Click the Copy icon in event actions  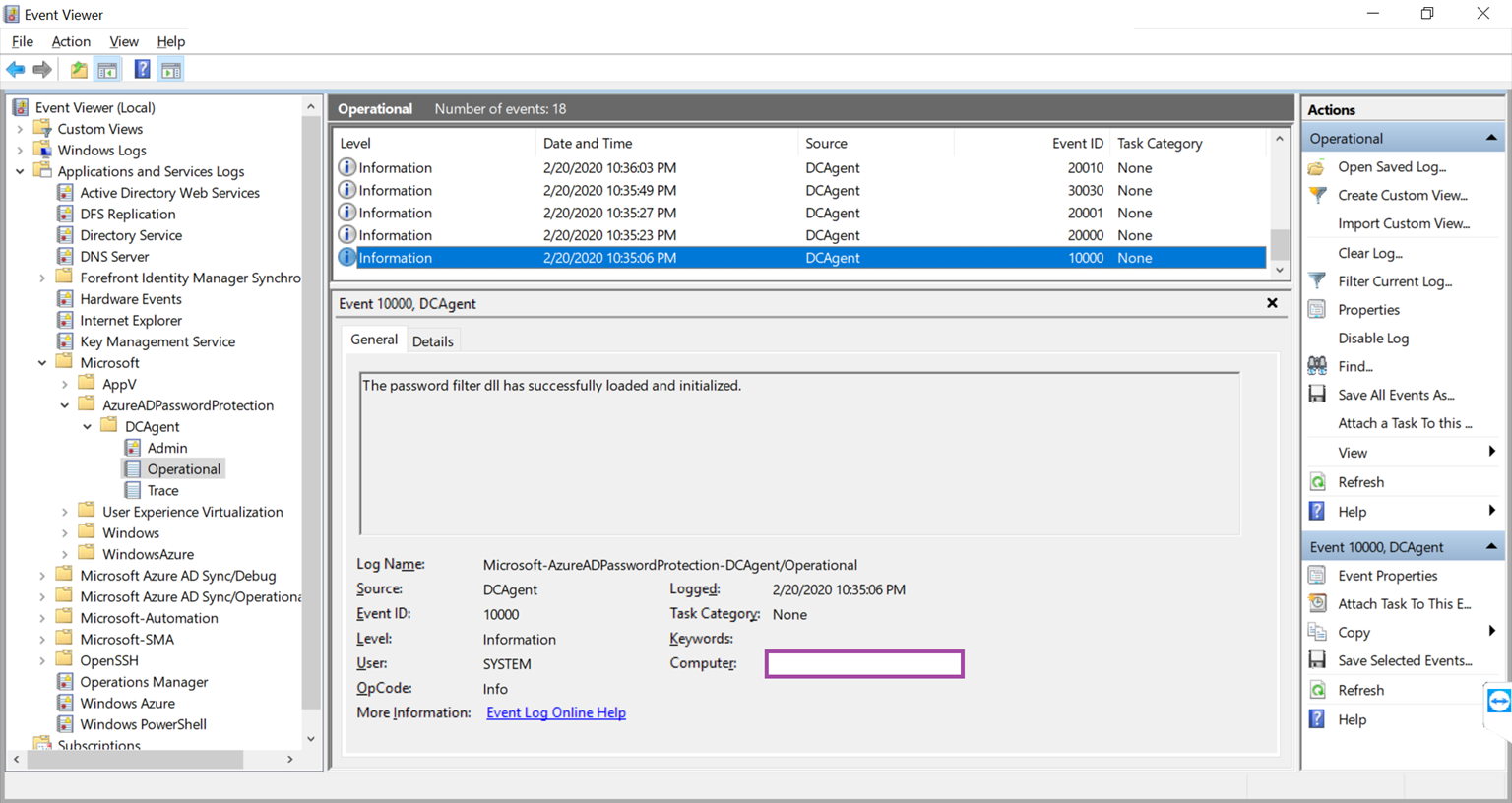pyautogui.click(x=1317, y=632)
